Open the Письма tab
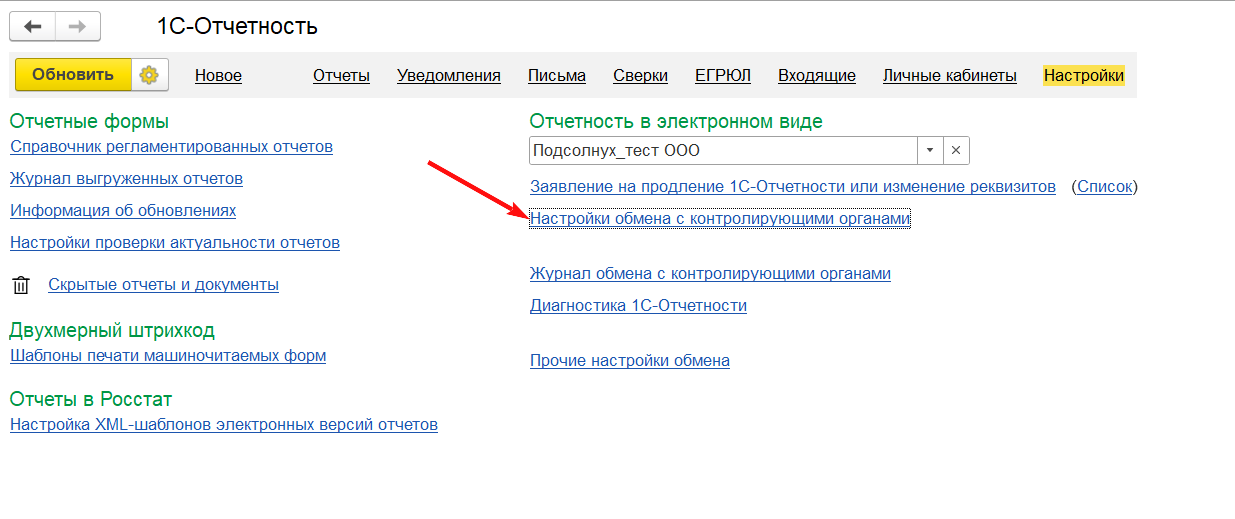Screen dimensions: 1235x519 click(x=557, y=76)
